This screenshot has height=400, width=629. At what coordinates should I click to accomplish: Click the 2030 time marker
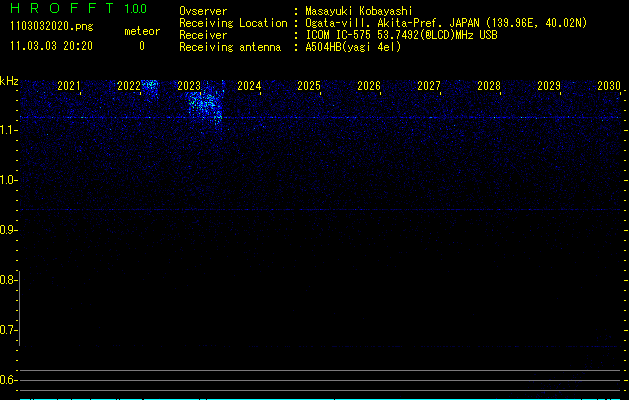point(609,86)
